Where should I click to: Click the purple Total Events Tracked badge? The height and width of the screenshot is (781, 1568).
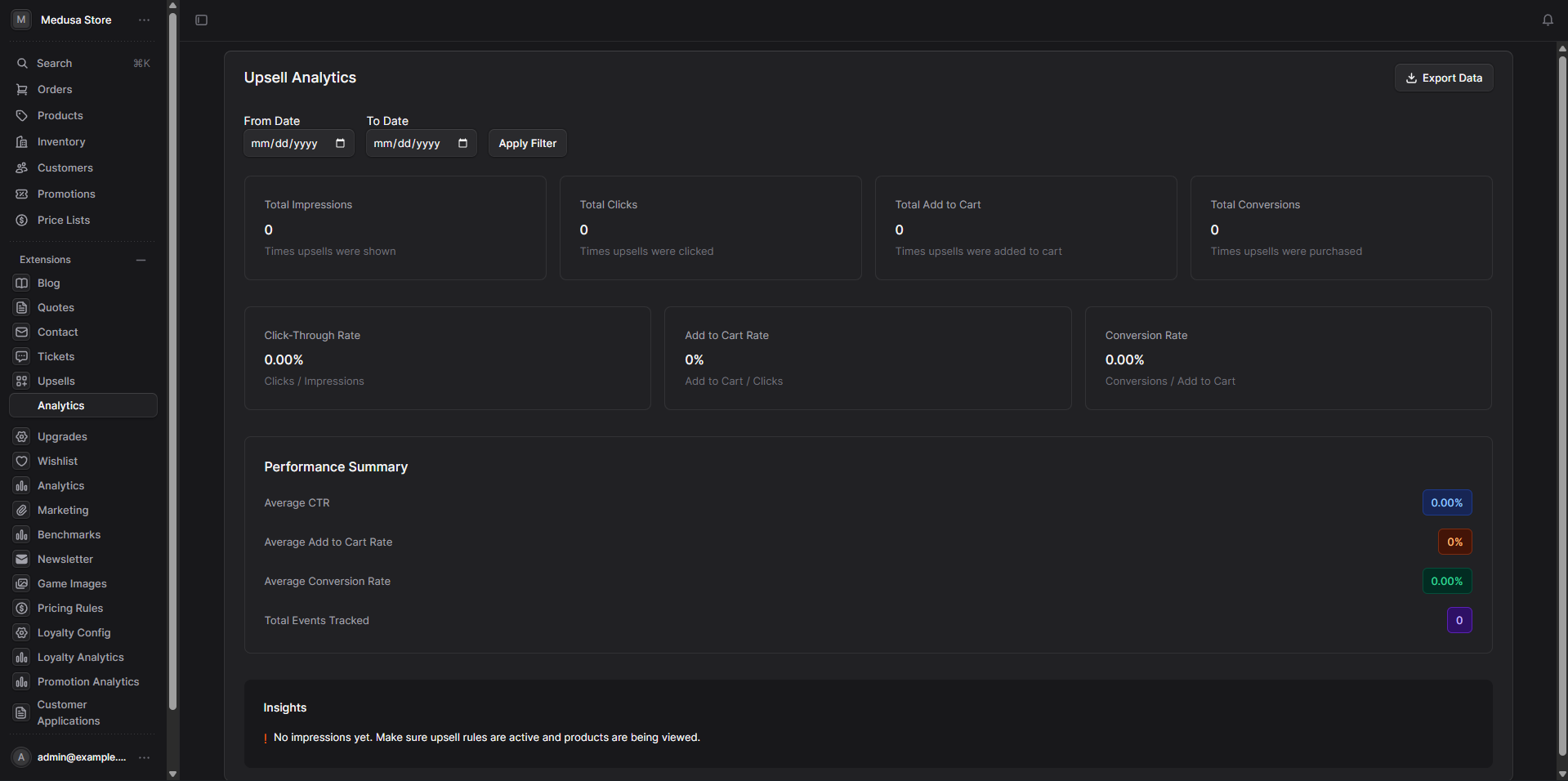[x=1459, y=620]
